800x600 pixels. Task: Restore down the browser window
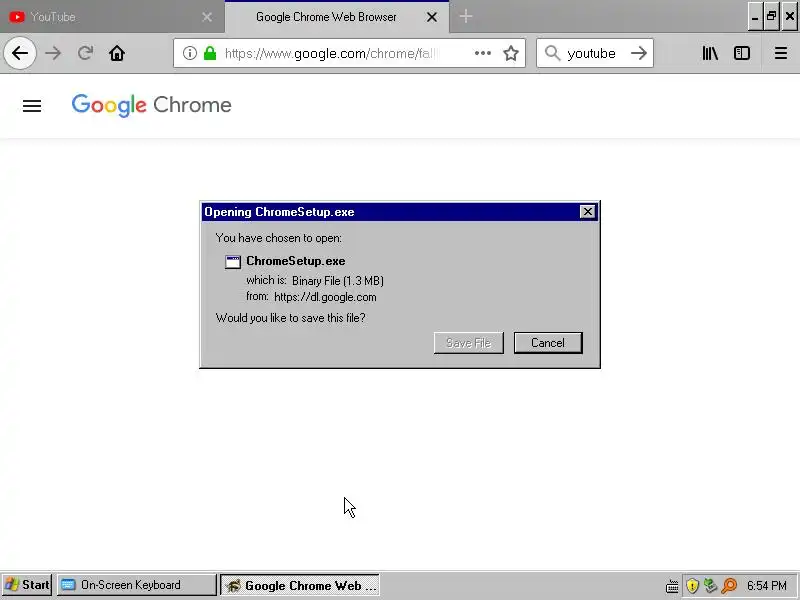tap(772, 16)
